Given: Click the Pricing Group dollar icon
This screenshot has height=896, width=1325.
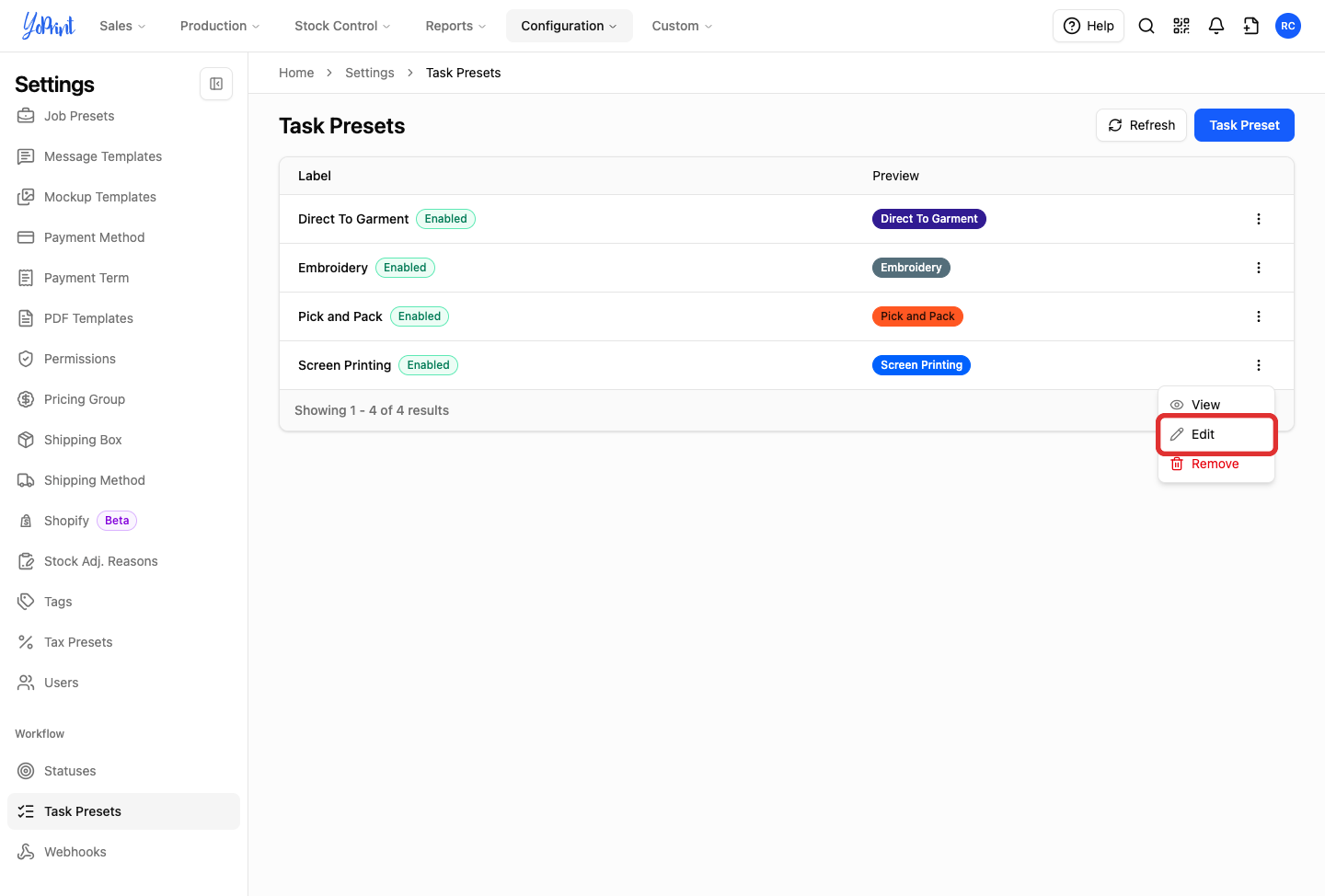Looking at the screenshot, I should (26, 399).
